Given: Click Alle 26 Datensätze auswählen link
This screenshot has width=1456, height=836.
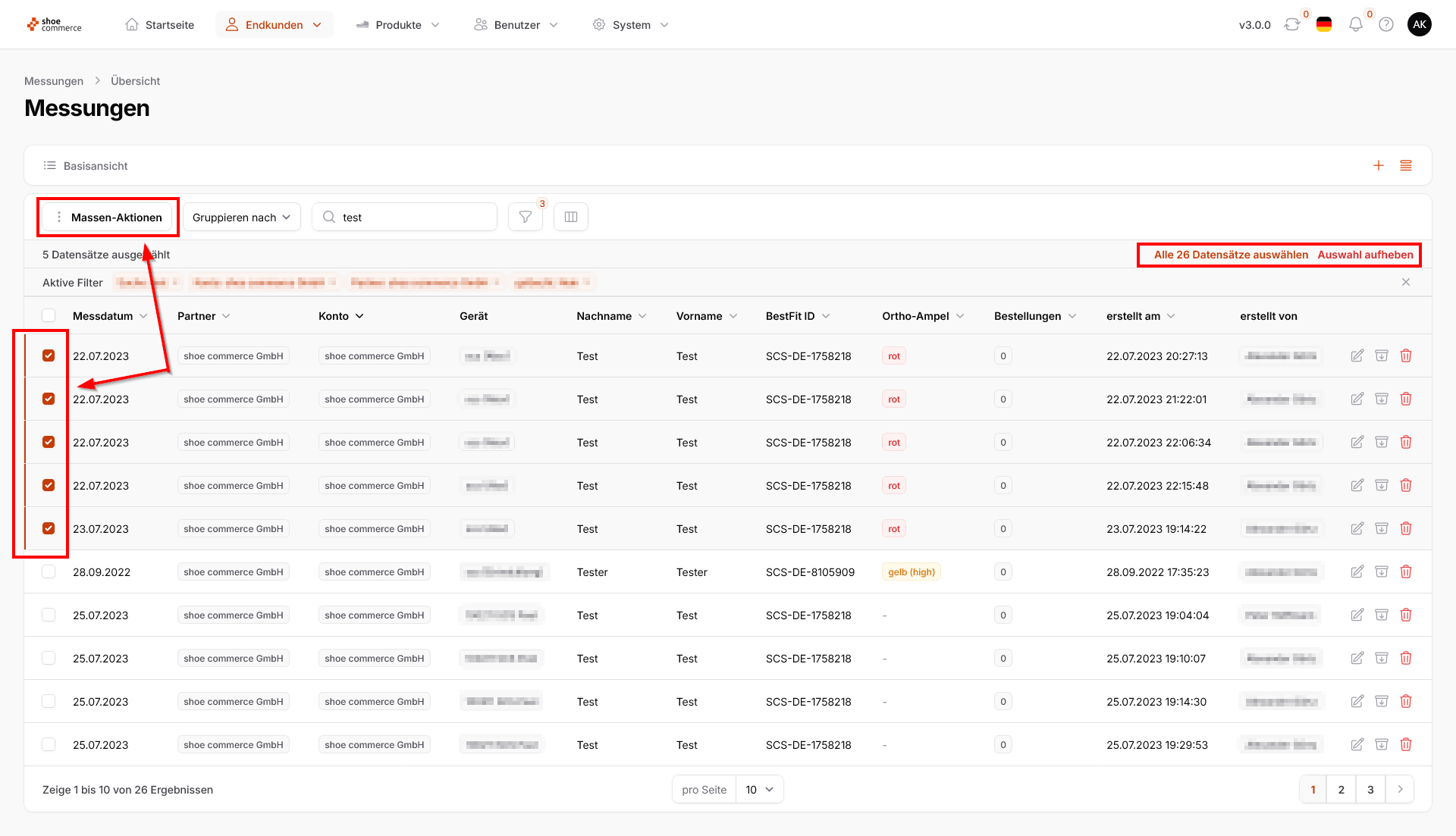Looking at the screenshot, I should click(1231, 255).
